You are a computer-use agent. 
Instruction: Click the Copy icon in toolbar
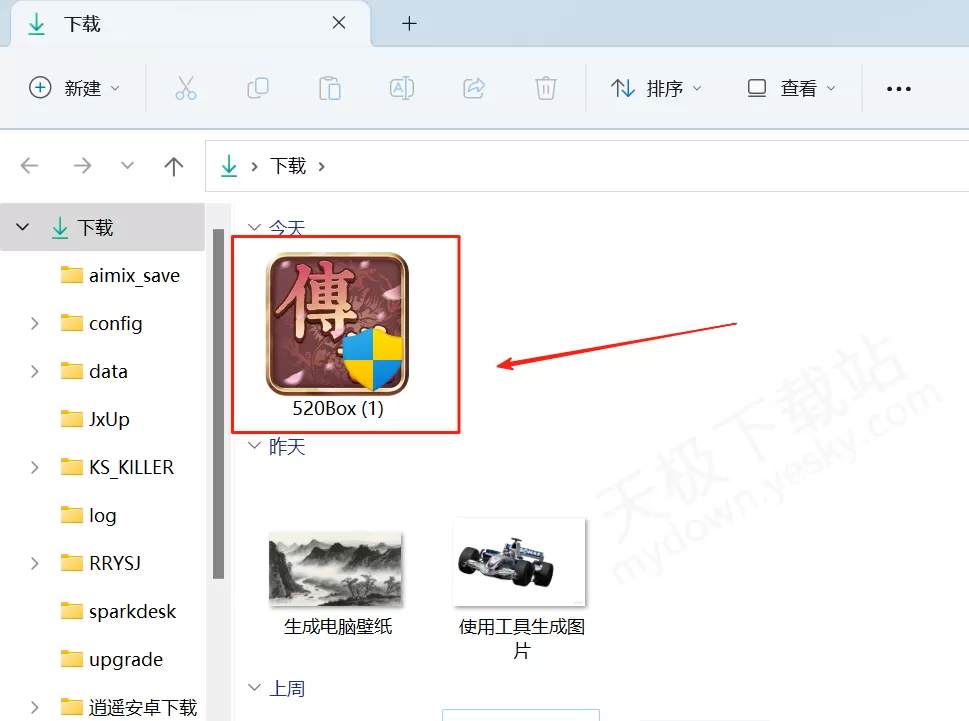[x=258, y=88]
